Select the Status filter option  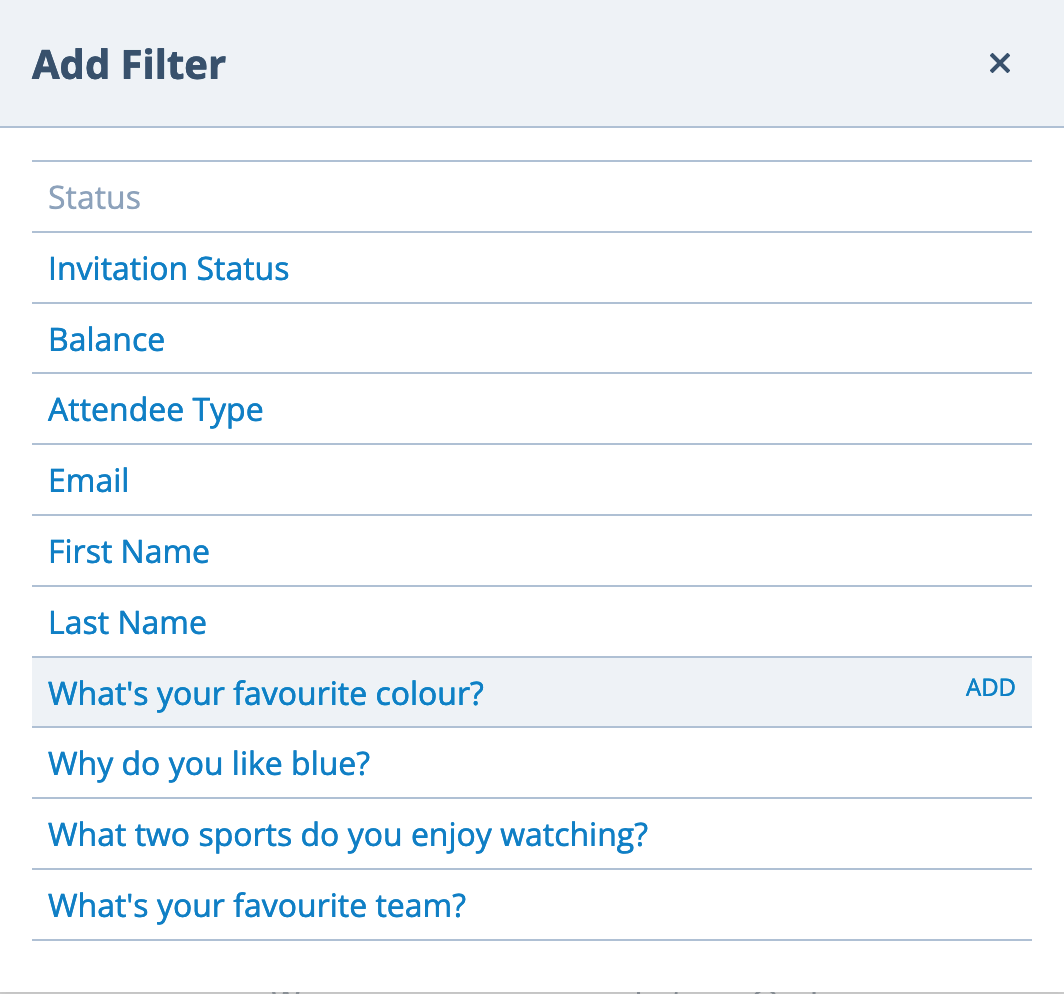click(x=94, y=197)
